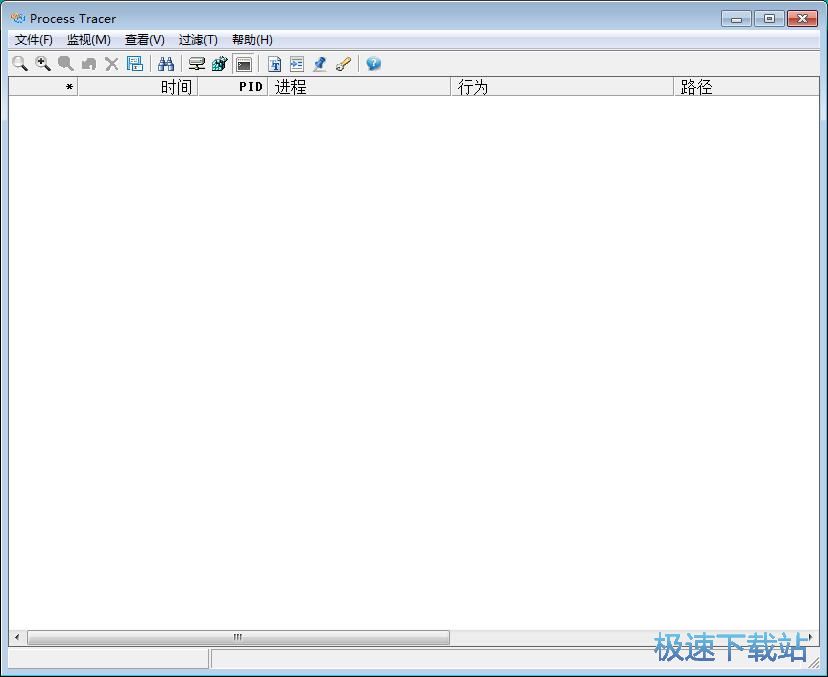
Task: Click the * column header
Action: (43, 87)
